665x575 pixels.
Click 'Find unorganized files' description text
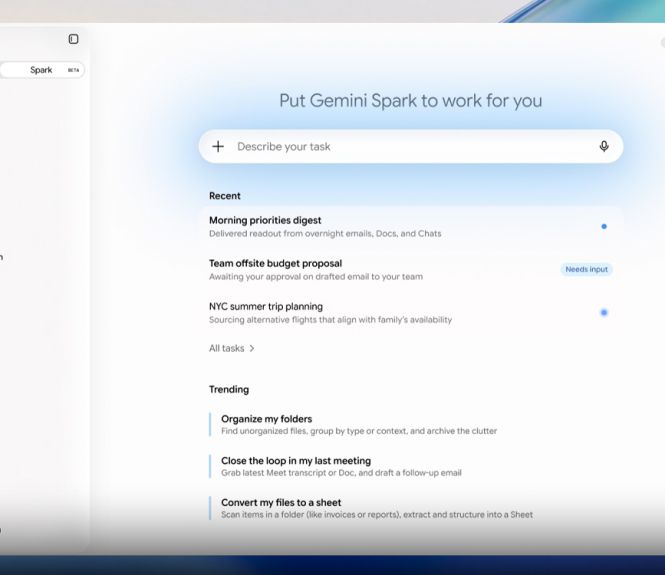click(x=359, y=431)
